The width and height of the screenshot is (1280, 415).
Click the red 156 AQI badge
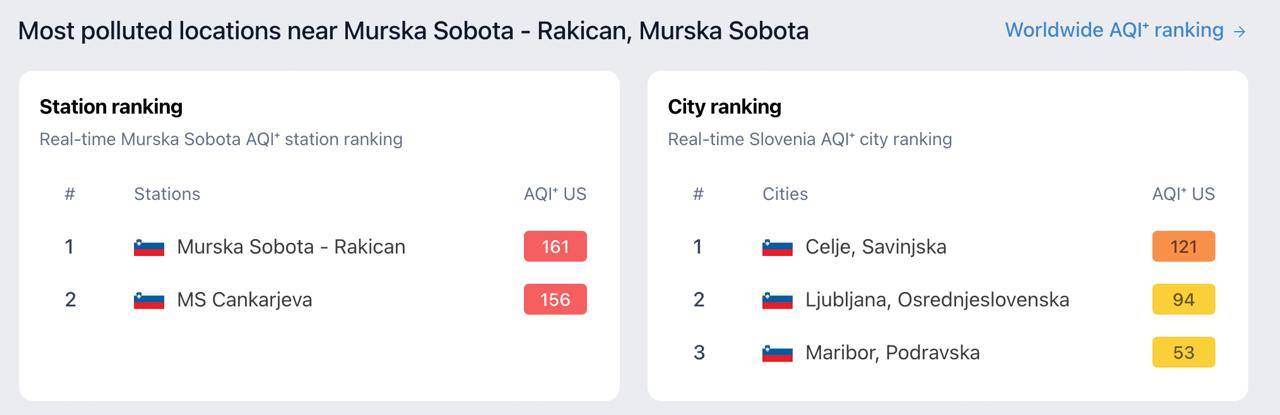(555, 300)
